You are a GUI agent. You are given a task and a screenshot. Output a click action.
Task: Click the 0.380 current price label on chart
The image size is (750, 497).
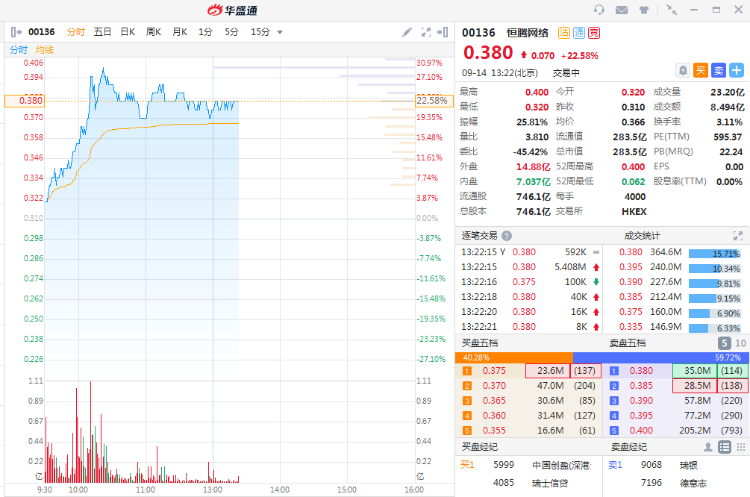click(25, 101)
